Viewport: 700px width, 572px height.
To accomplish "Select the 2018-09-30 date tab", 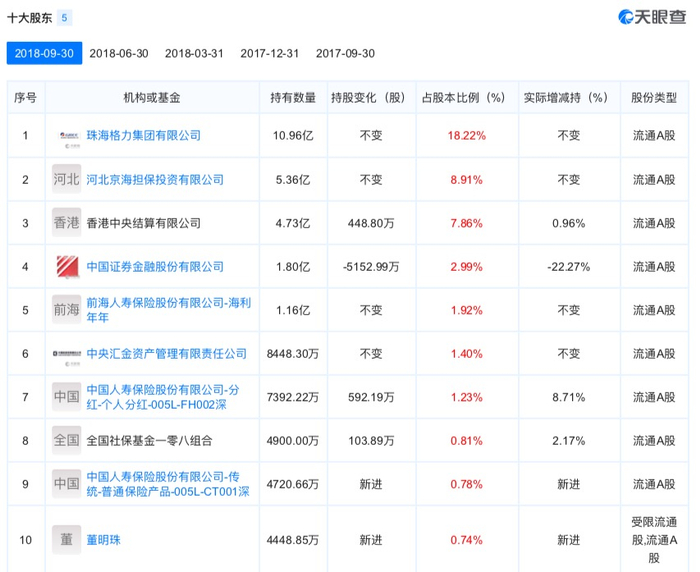I will (x=44, y=53).
